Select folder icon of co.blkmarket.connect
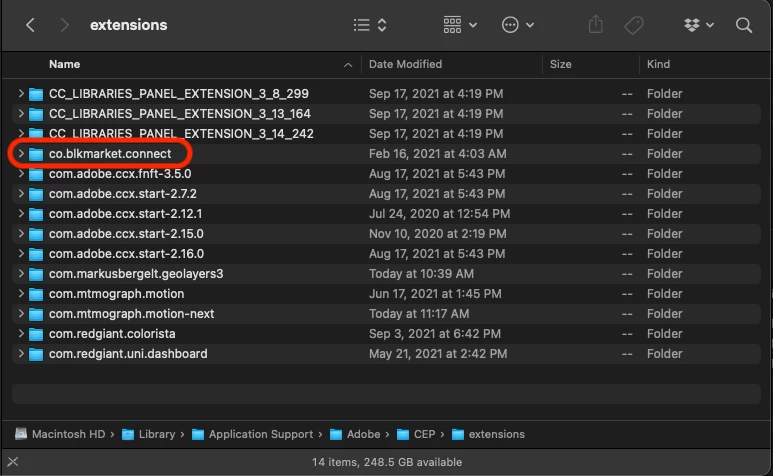 coord(35,154)
